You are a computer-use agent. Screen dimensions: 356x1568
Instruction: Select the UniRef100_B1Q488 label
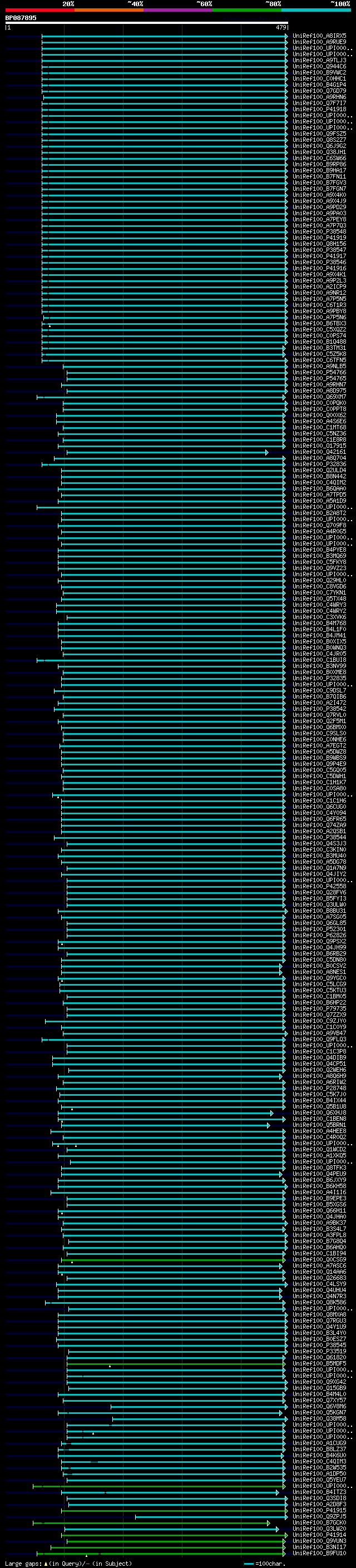(319, 342)
